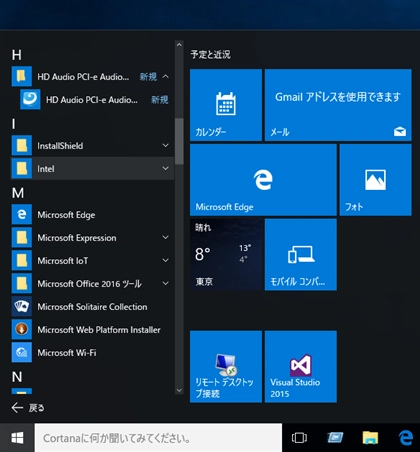Click the Cortana search box
This screenshot has width=420, height=452.
click(x=158, y=438)
